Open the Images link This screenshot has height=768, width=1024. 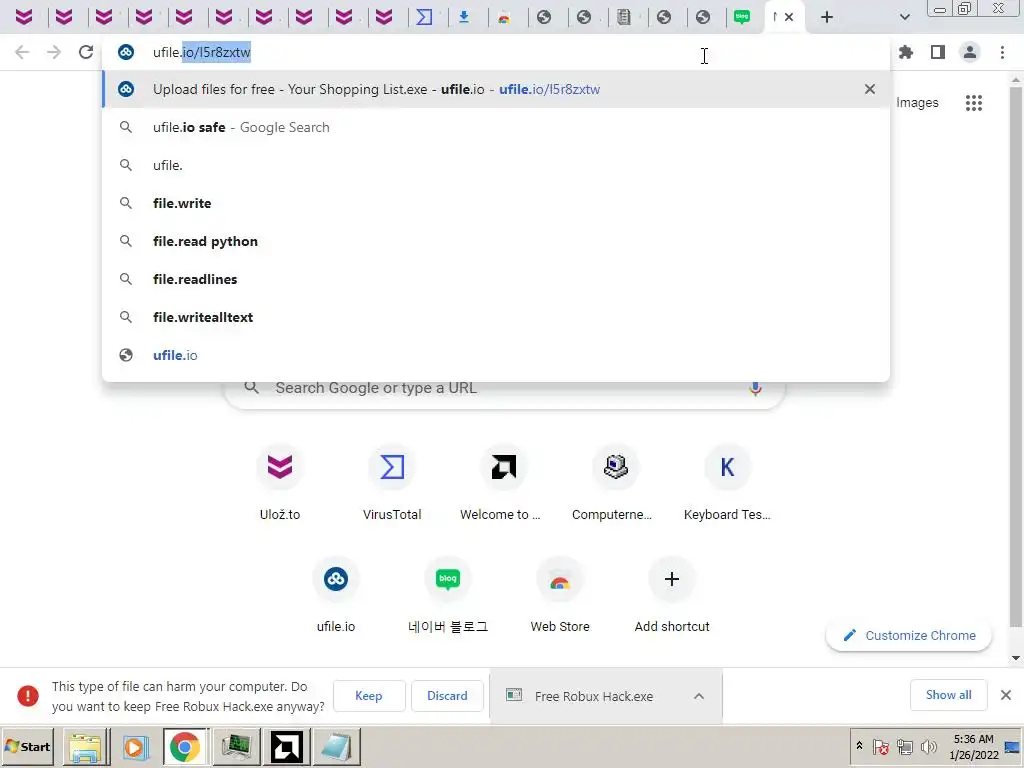tap(917, 103)
